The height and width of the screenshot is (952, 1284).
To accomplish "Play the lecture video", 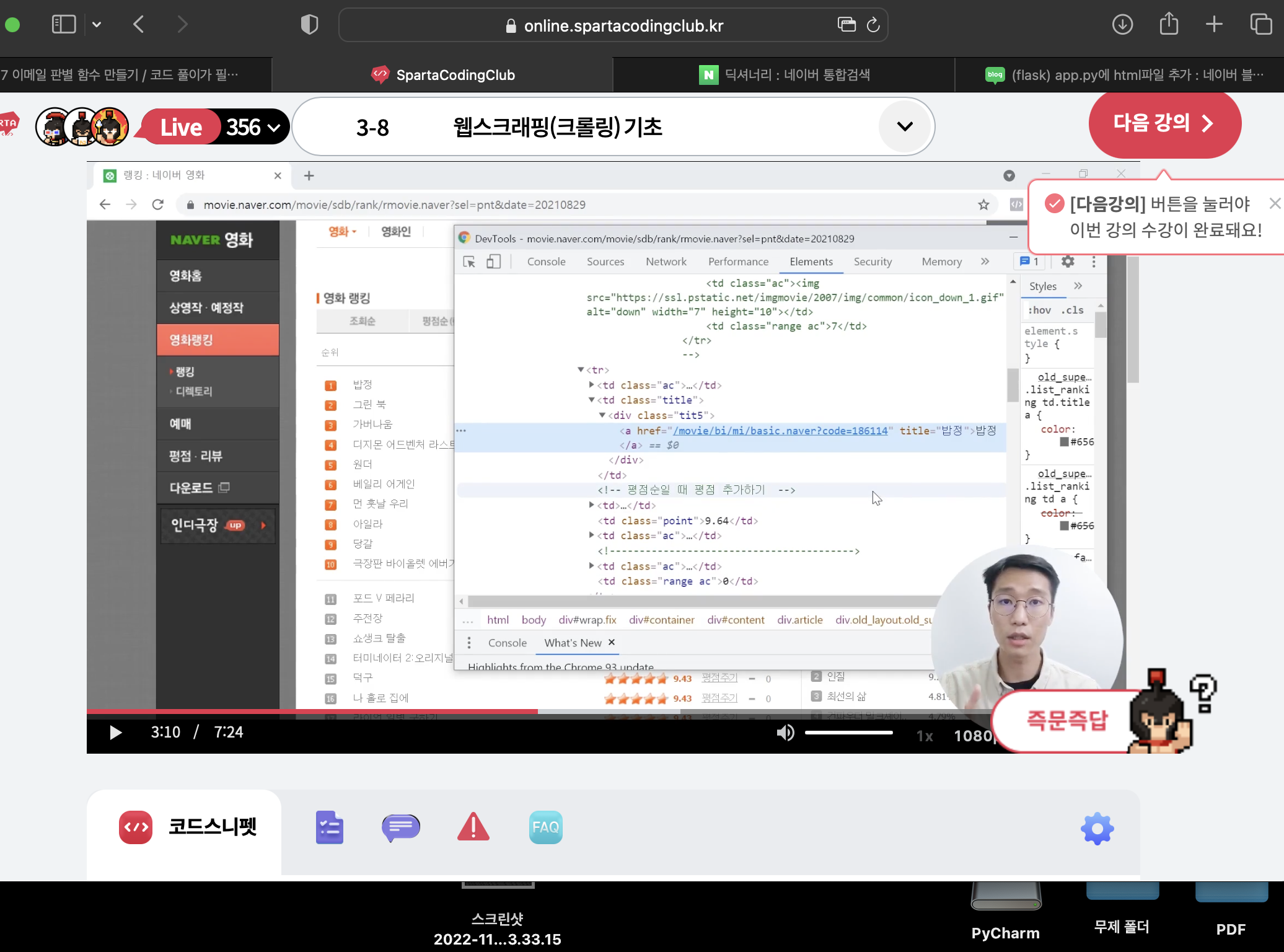I will pos(115,733).
